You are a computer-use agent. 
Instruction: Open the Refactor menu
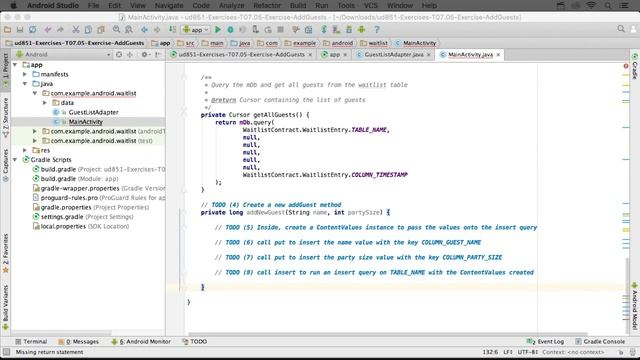(267, 5)
